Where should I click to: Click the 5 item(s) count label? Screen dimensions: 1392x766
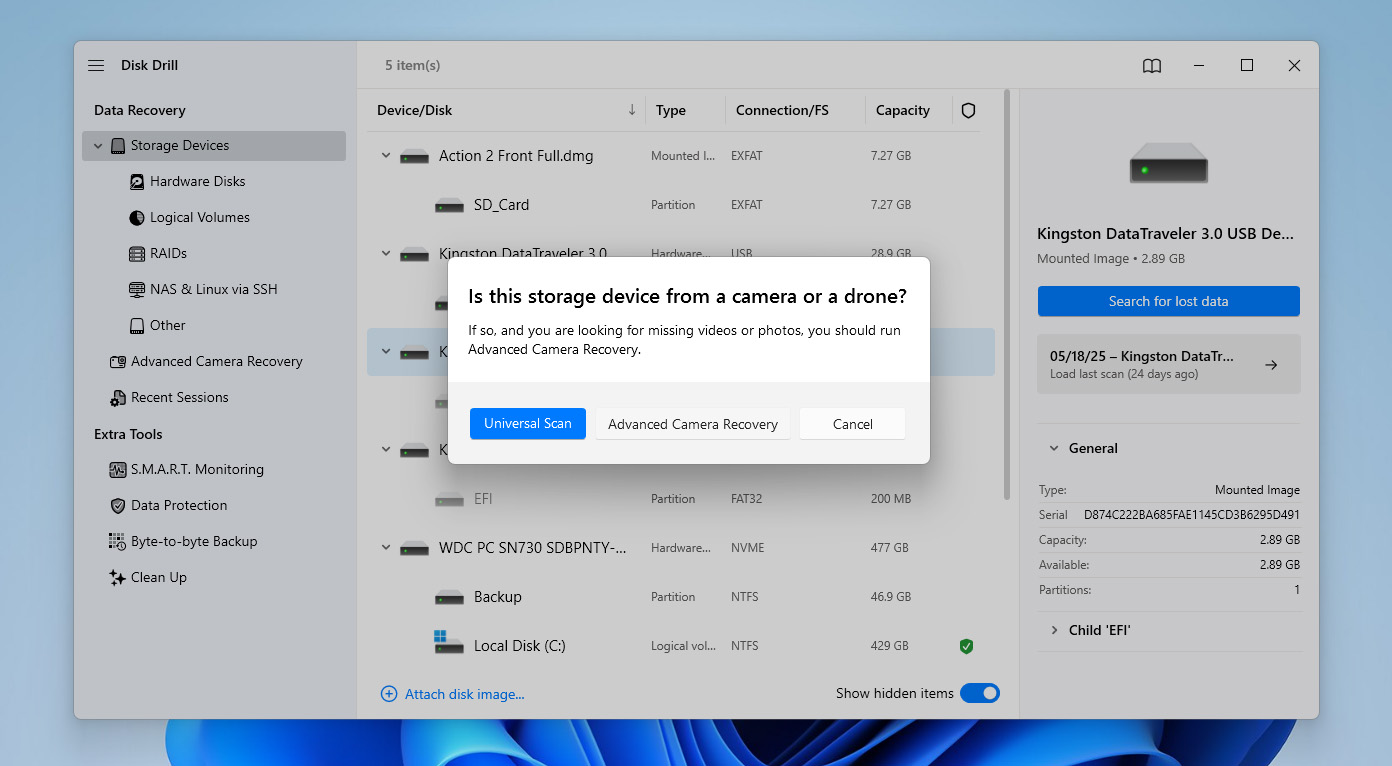(413, 65)
